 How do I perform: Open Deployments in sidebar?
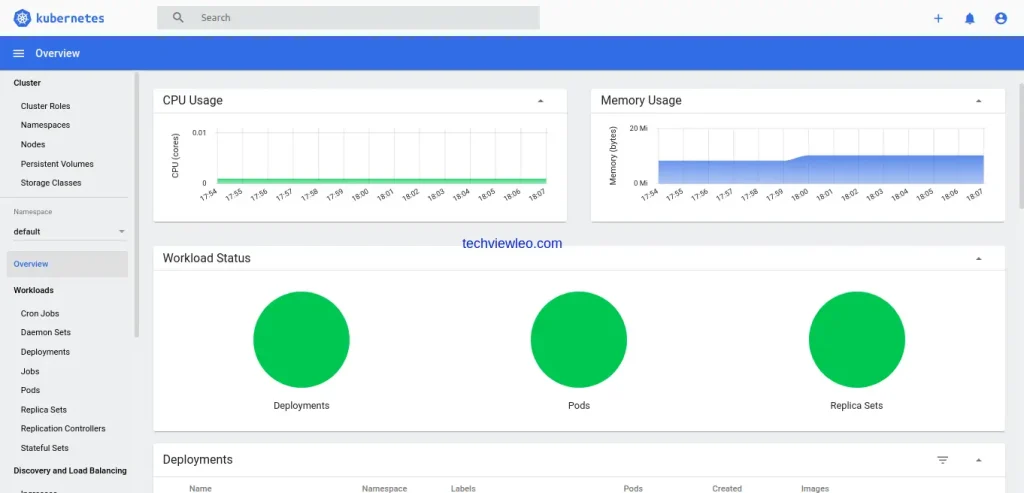coord(45,352)
